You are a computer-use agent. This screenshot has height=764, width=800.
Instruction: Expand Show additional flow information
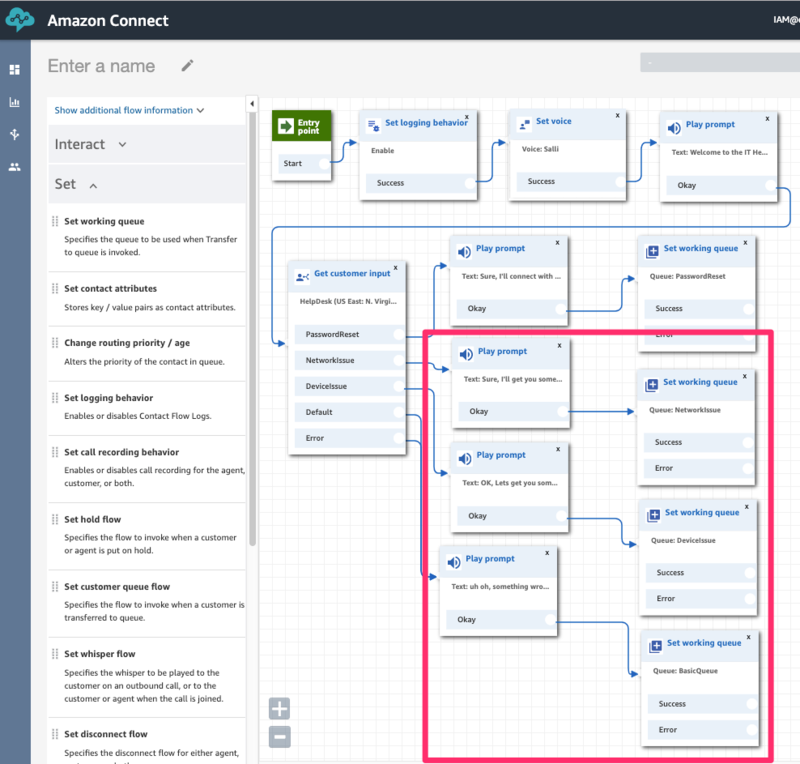tap(129, 110)
